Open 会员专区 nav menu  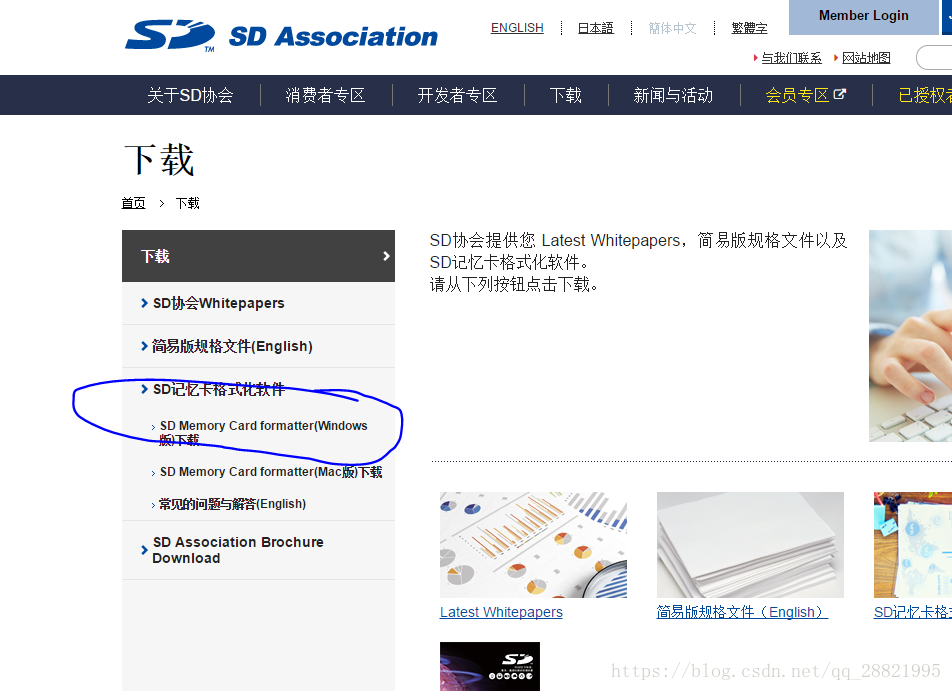(x=797, y=95)
